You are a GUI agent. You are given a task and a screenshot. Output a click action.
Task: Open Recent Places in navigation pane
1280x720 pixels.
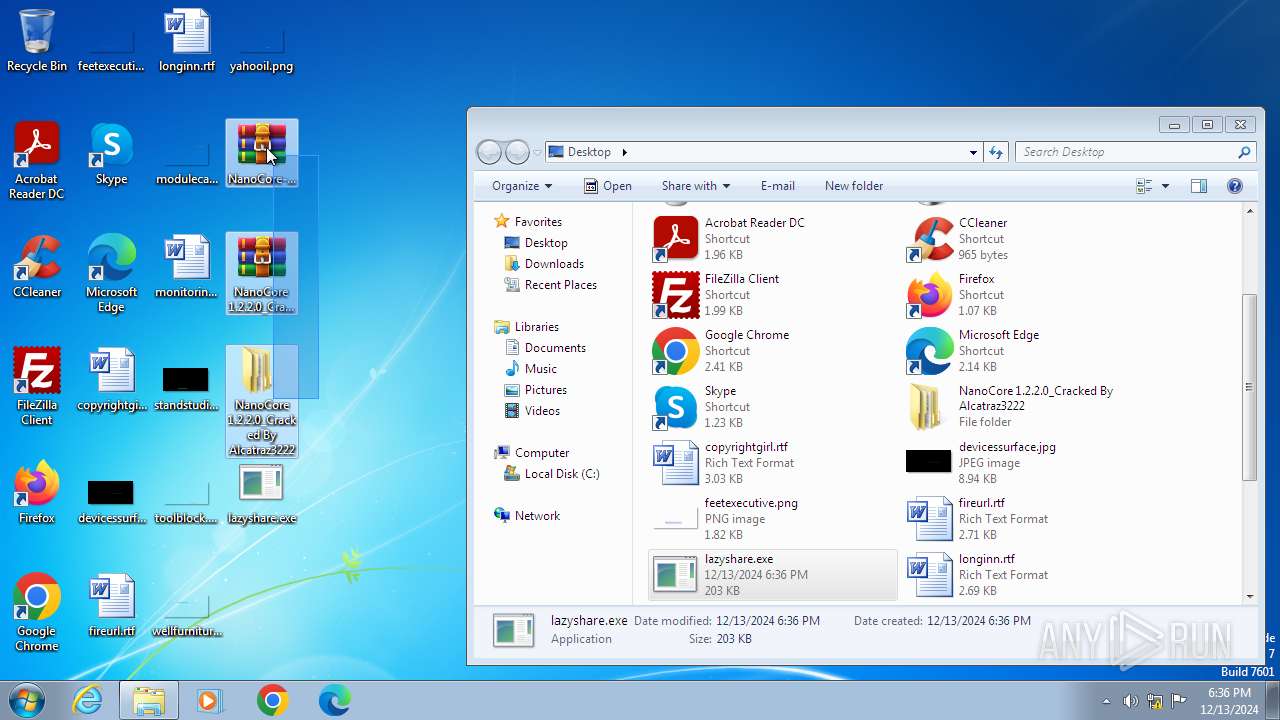[560, 285]
